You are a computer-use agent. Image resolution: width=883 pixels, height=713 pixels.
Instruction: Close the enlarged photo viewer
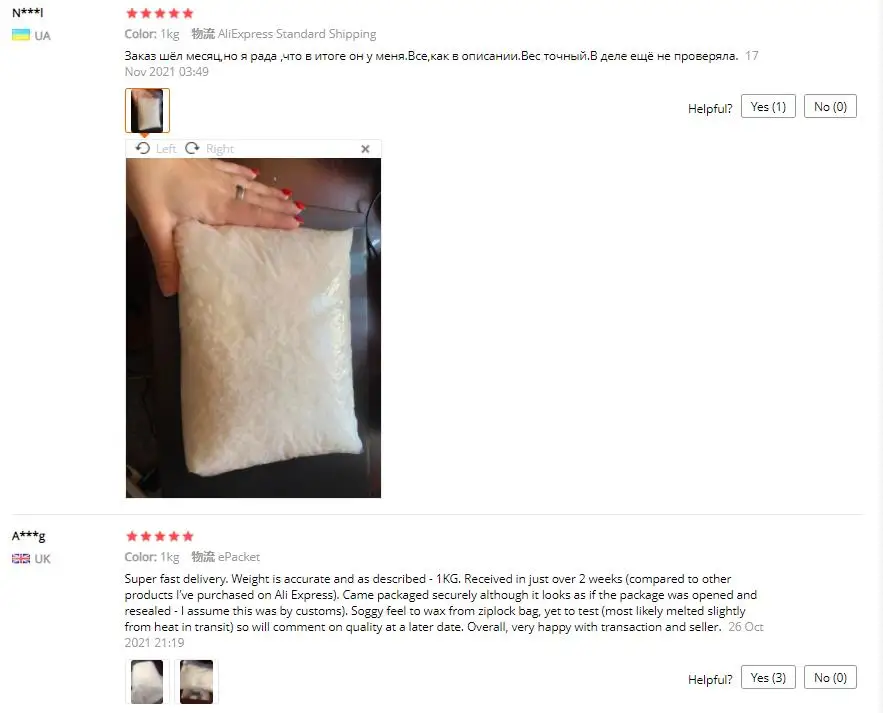pos(365,149)
